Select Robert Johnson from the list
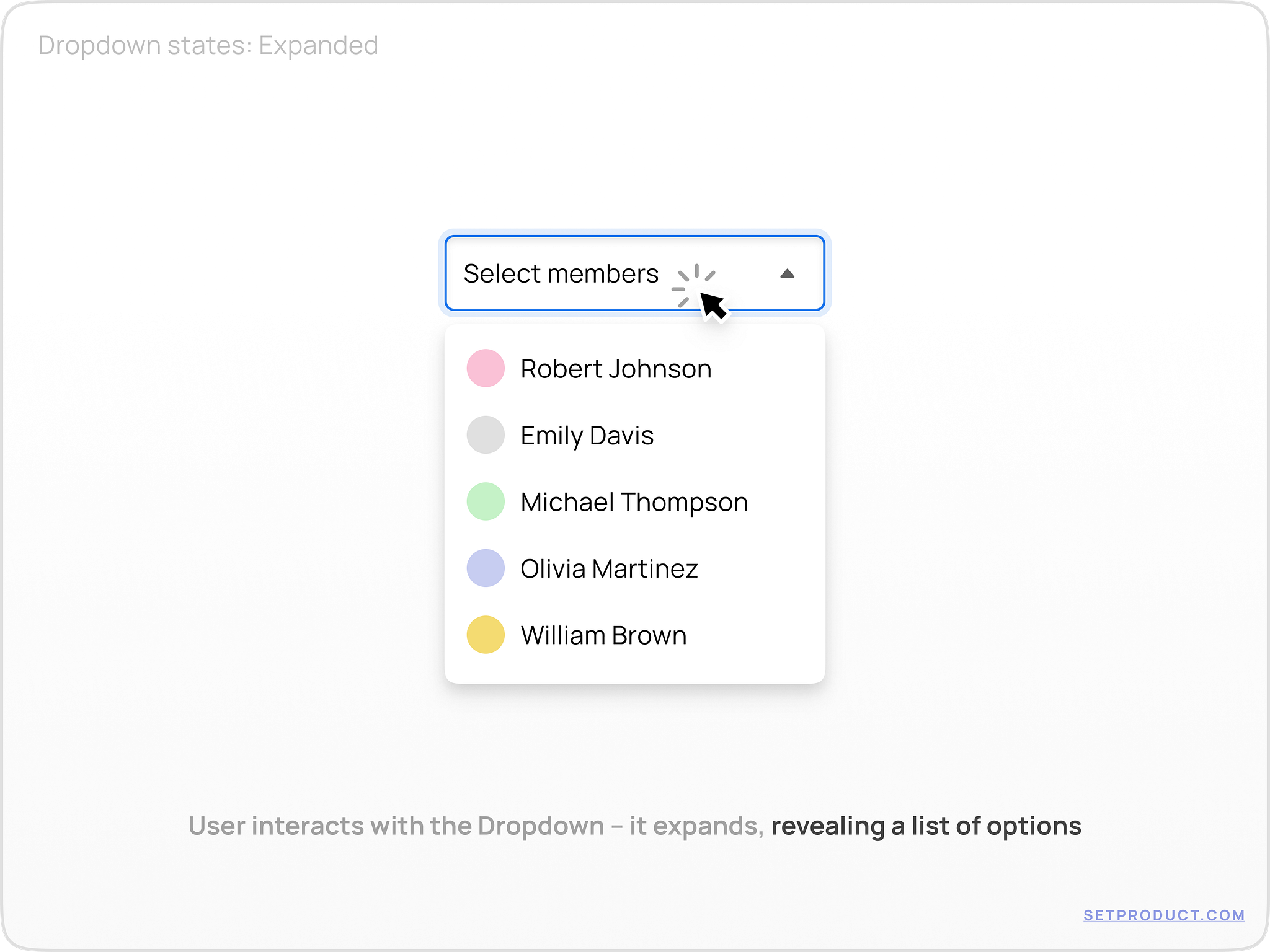The width and height of the screenshot is (1270, 952). coord(615,368)
